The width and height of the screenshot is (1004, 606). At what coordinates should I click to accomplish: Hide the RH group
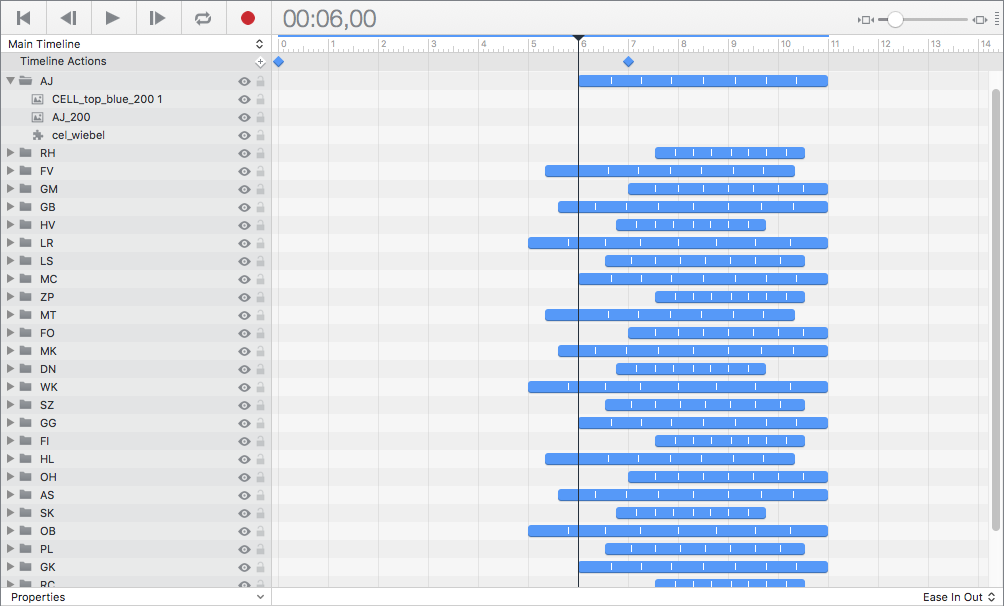(244, 153)
